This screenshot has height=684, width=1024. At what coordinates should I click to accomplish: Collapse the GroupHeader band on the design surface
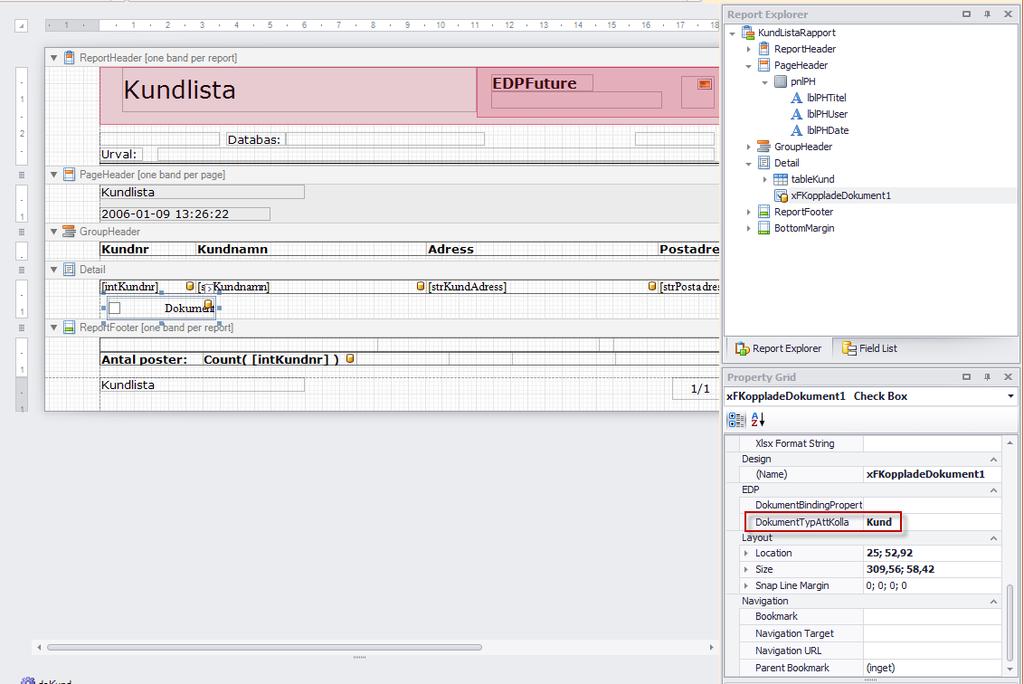tap(54, 231)
